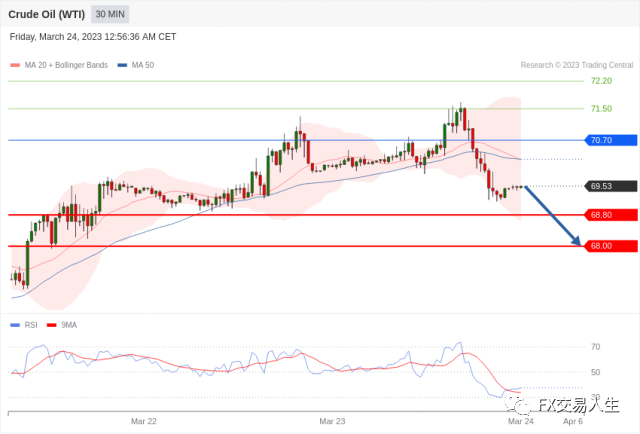Click the 72.20 resistance level label
The image size is (640, 434).
(x=601, y=81)
